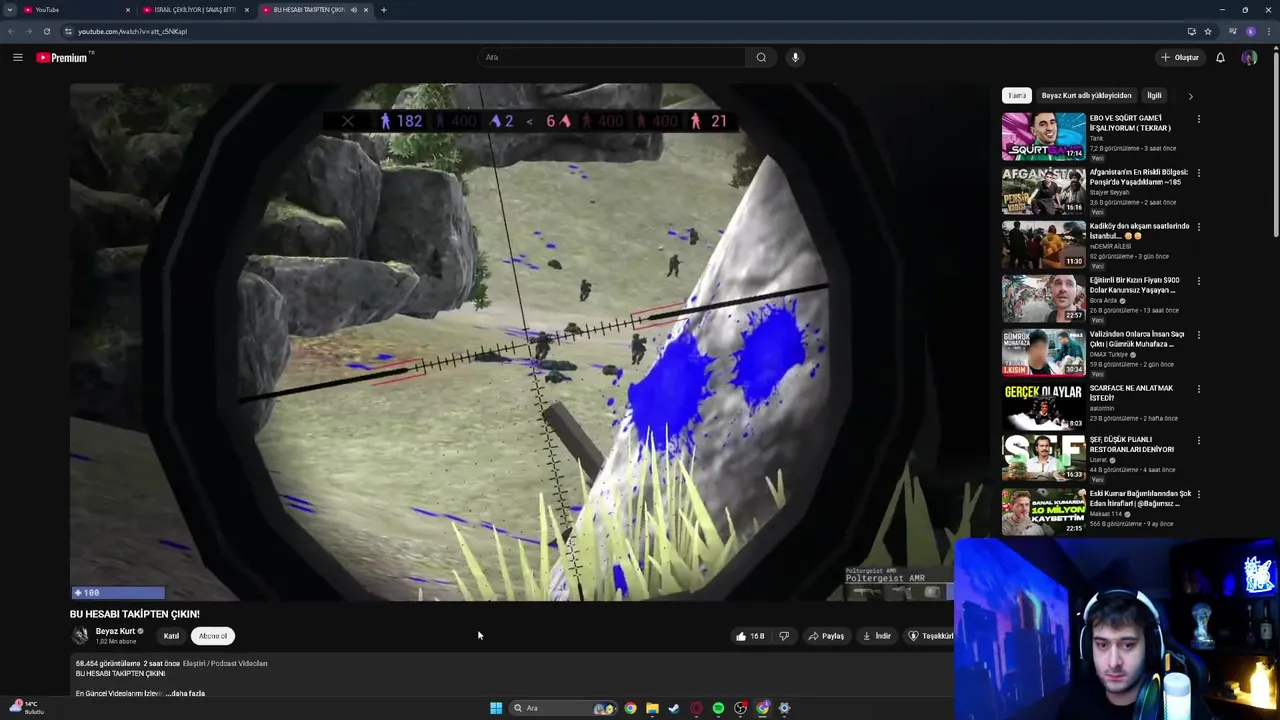Image resolution: width=1280 pixels, height=720 pixels.
Task: Select the Tümü filter chip
Action: point(1017,96)
